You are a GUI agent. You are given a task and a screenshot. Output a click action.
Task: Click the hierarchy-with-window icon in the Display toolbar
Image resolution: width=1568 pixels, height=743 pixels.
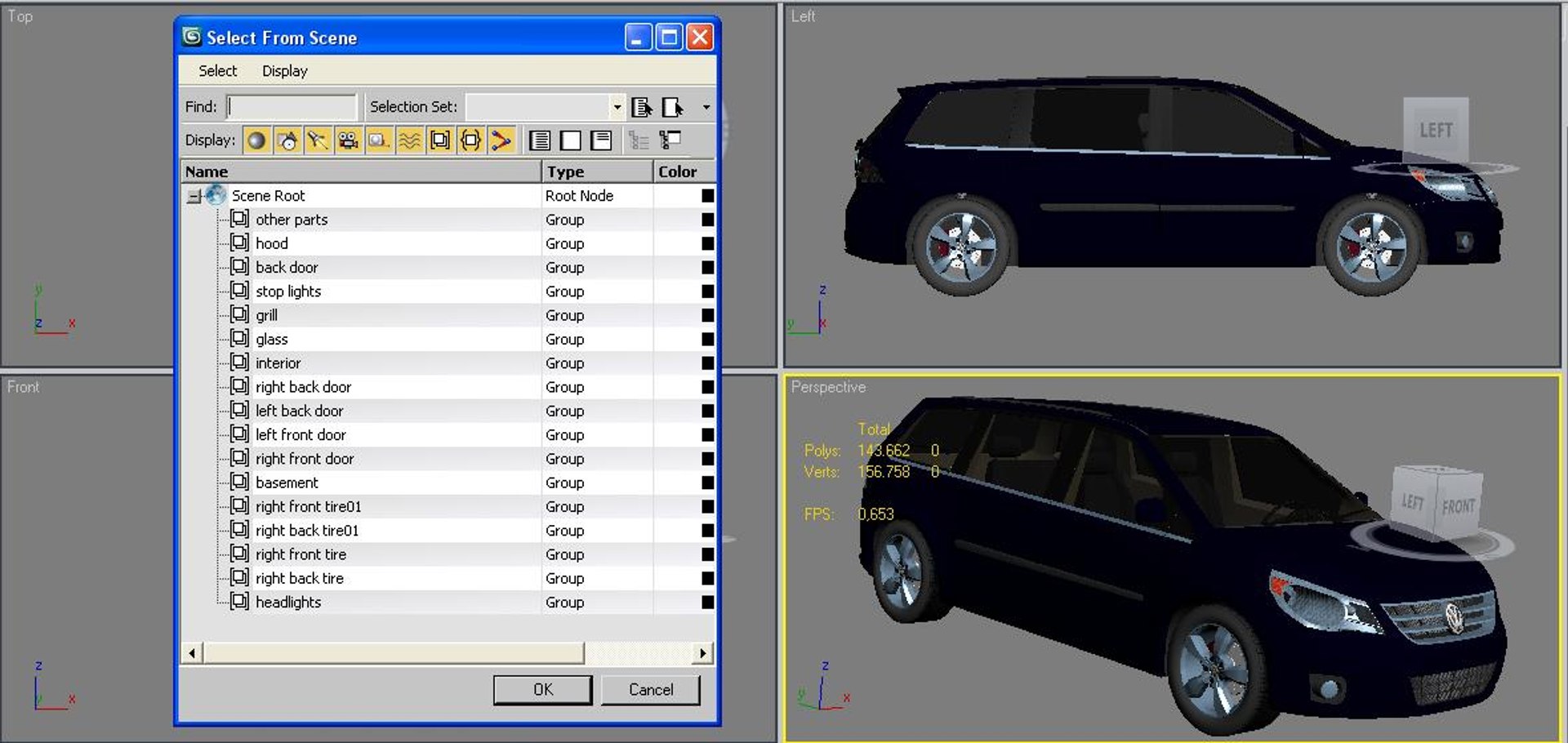[x=670, y=140]
